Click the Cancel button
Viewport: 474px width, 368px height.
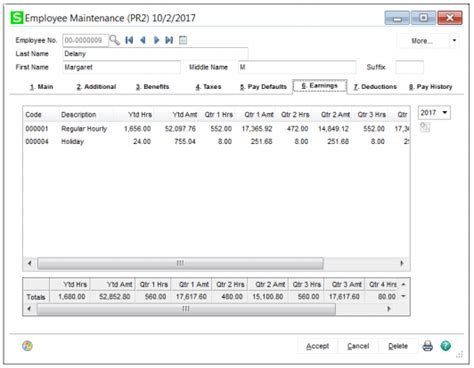click(x=358, y=346)
